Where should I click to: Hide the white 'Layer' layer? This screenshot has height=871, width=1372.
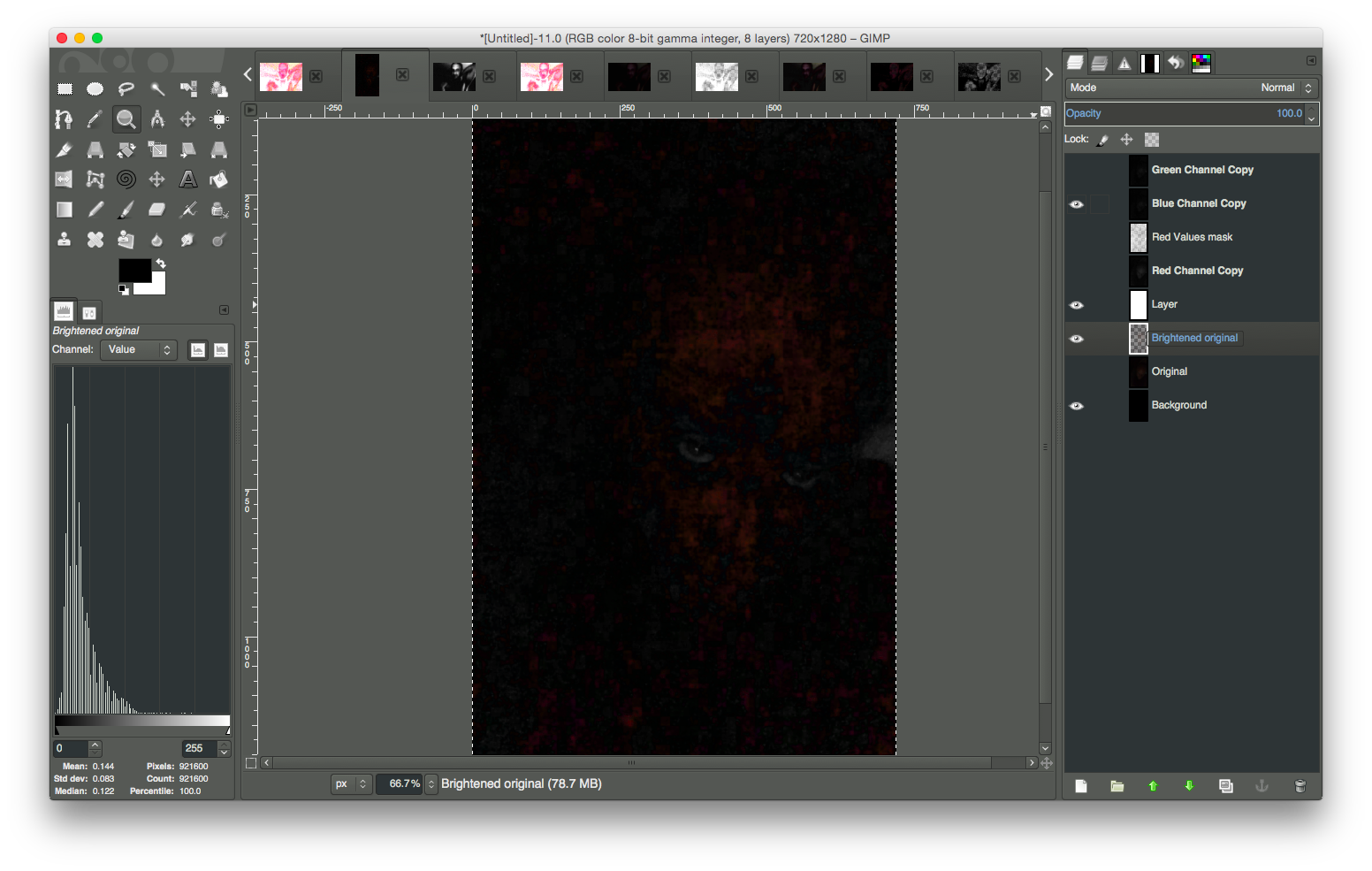tap(1077, 305)
